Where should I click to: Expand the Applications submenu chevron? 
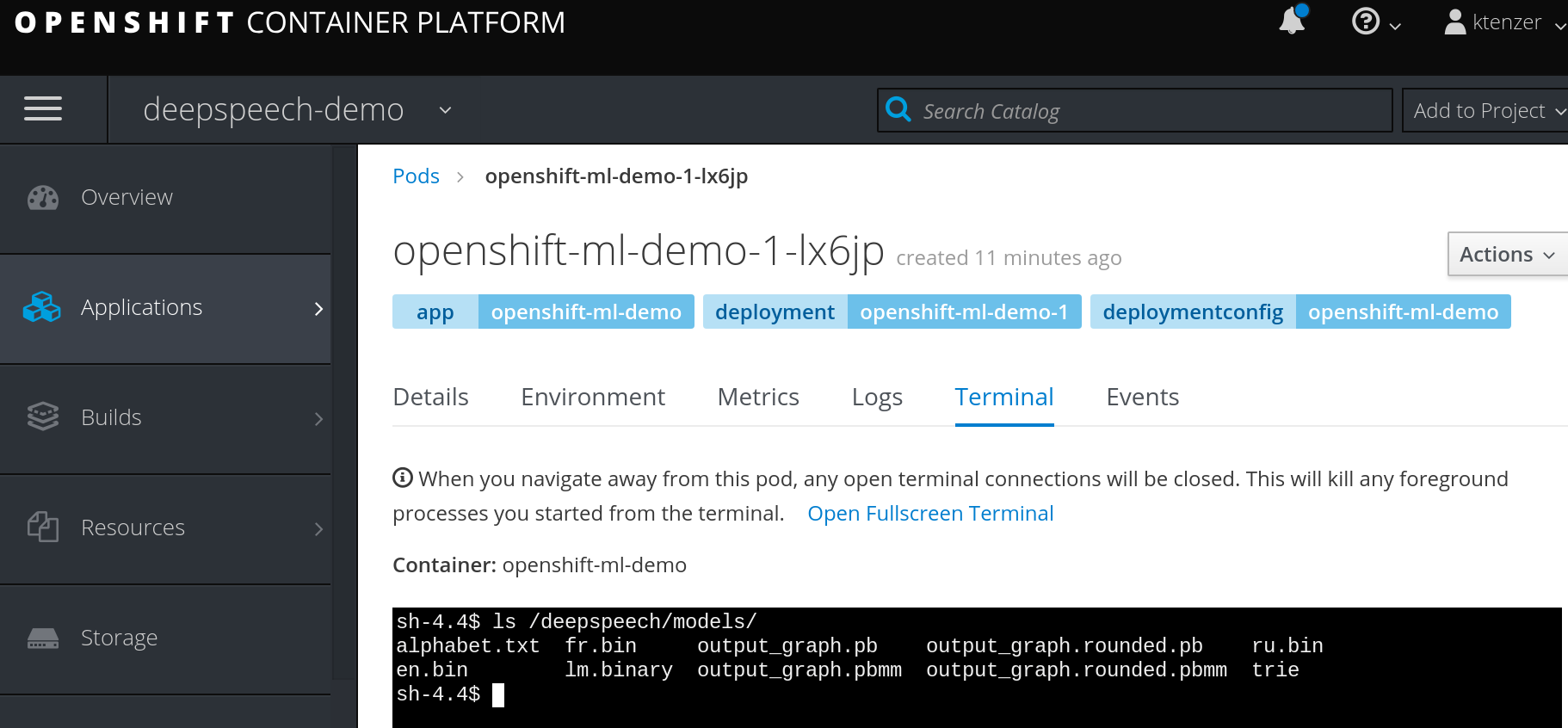[318, 308]
